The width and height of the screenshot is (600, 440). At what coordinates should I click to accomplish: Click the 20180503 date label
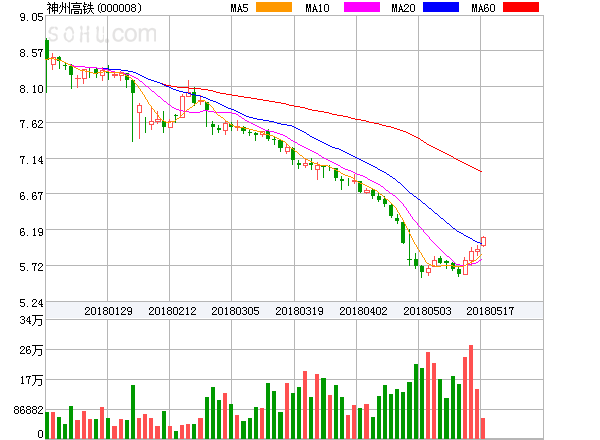[427, 311]
